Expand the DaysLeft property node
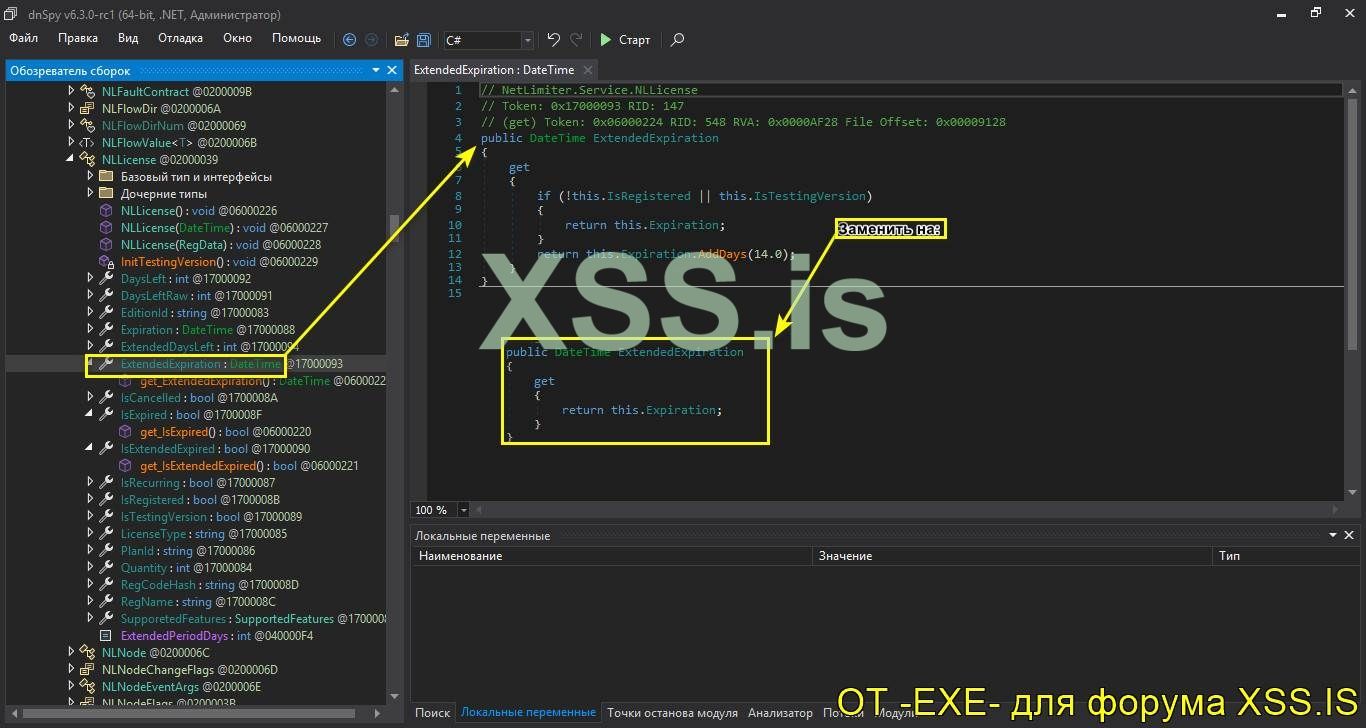The width and height of the screenshot is (1366, 728). click(x=91, y=278)
